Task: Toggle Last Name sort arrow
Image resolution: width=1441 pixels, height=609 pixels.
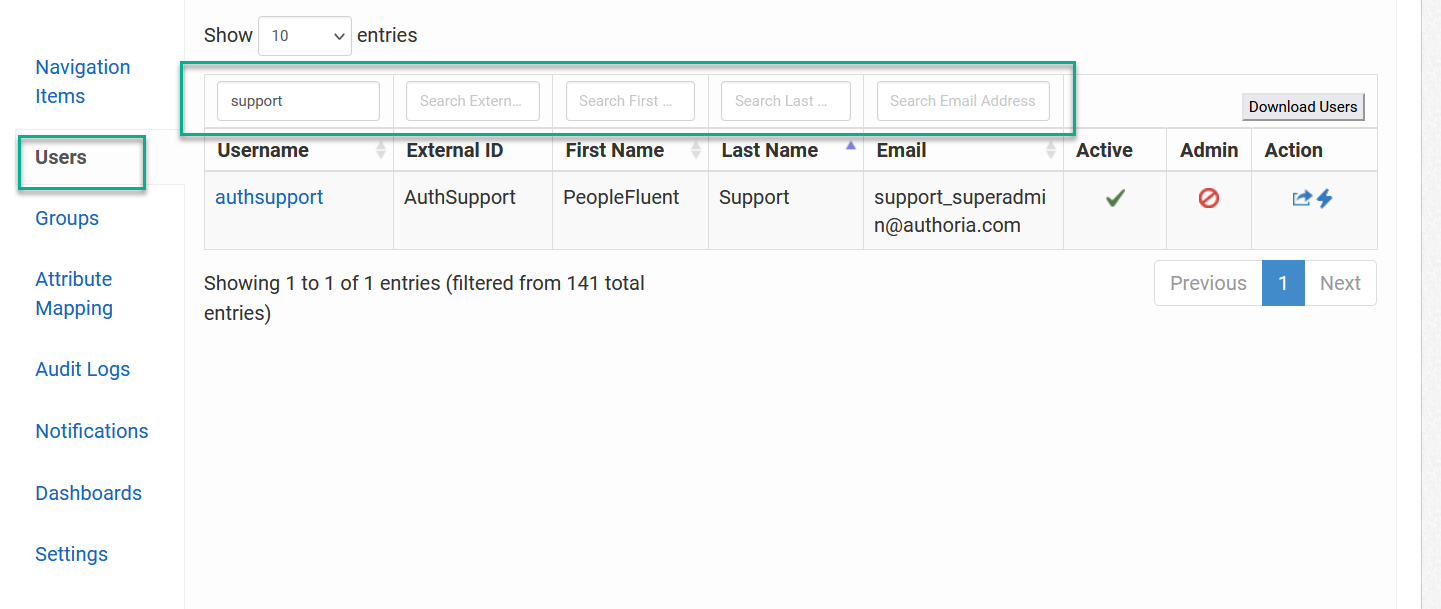Action: point(851,146)
